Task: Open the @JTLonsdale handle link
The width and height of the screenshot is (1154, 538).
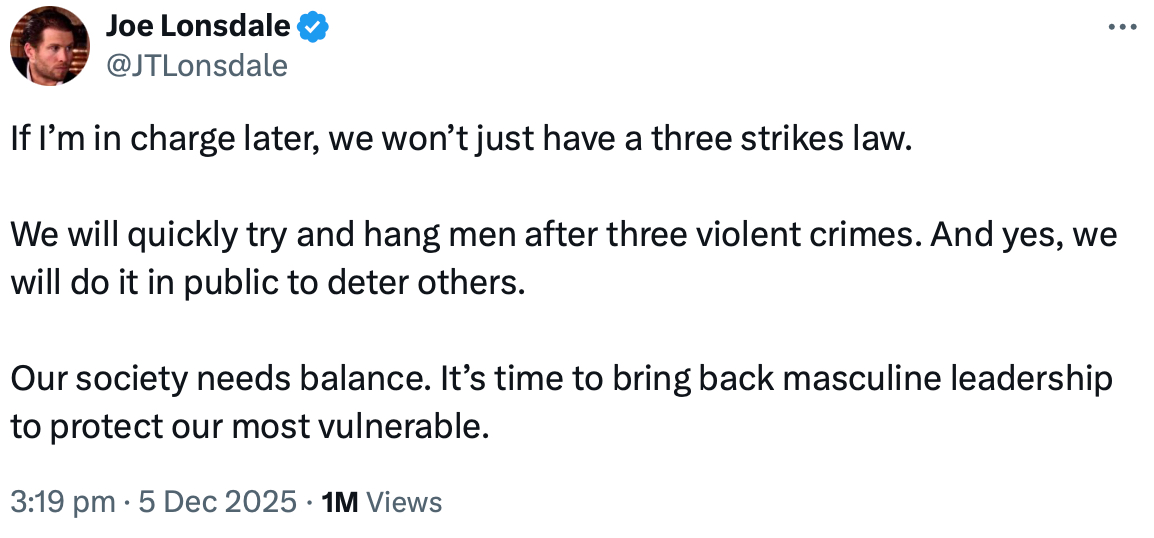Action: coord(196,65)
